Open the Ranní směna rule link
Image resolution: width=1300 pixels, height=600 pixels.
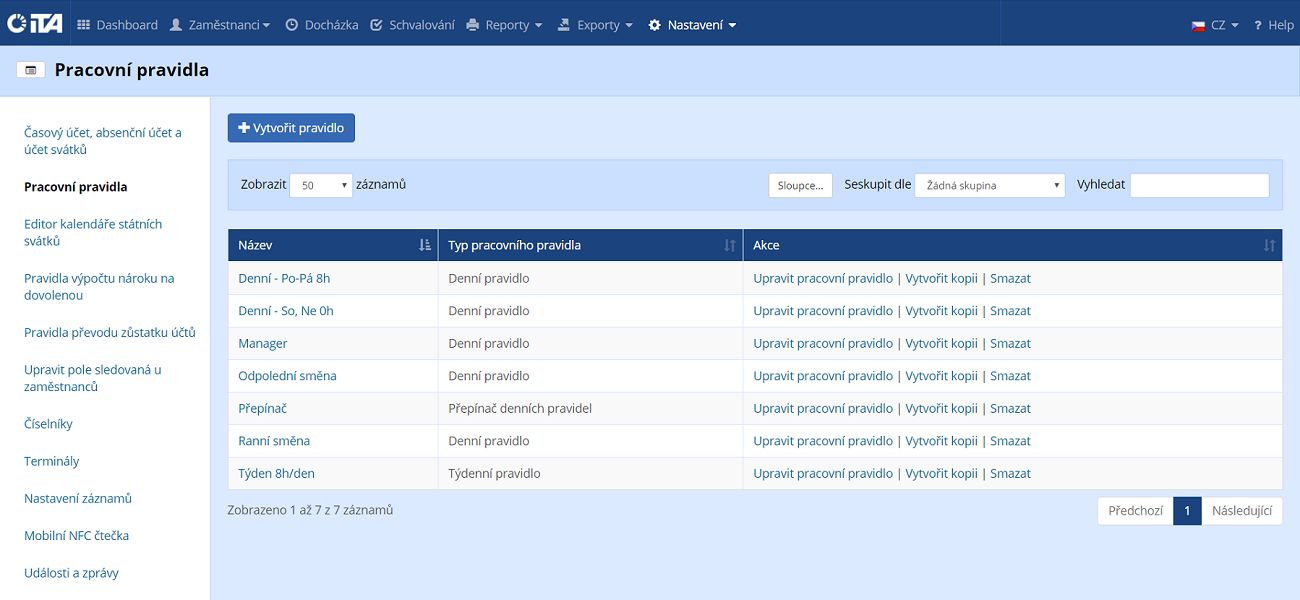[x=274, y=441]
